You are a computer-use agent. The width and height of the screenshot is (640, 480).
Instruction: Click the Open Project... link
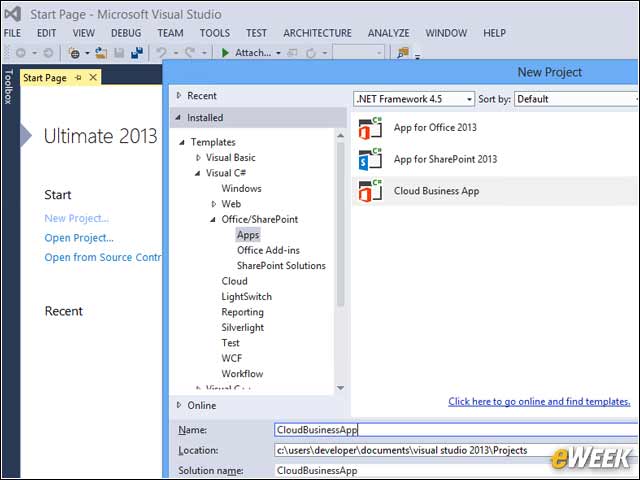point(79,238)
